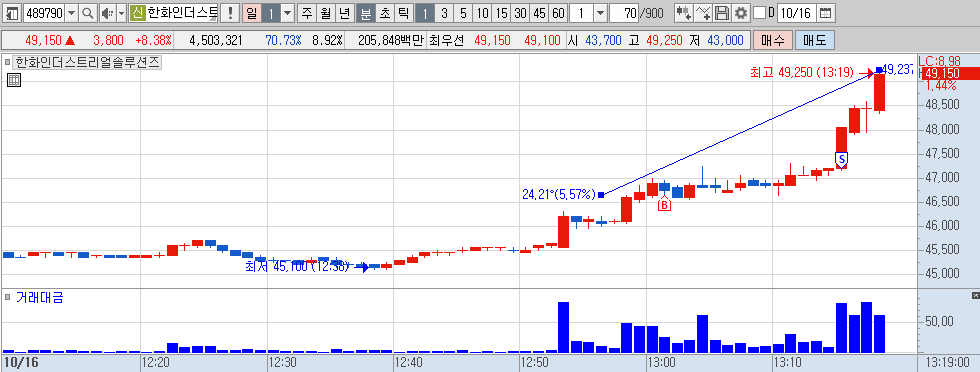Click the candle count field showing 70
Viewport: 980px width, 372px height.
pos(624,13)
